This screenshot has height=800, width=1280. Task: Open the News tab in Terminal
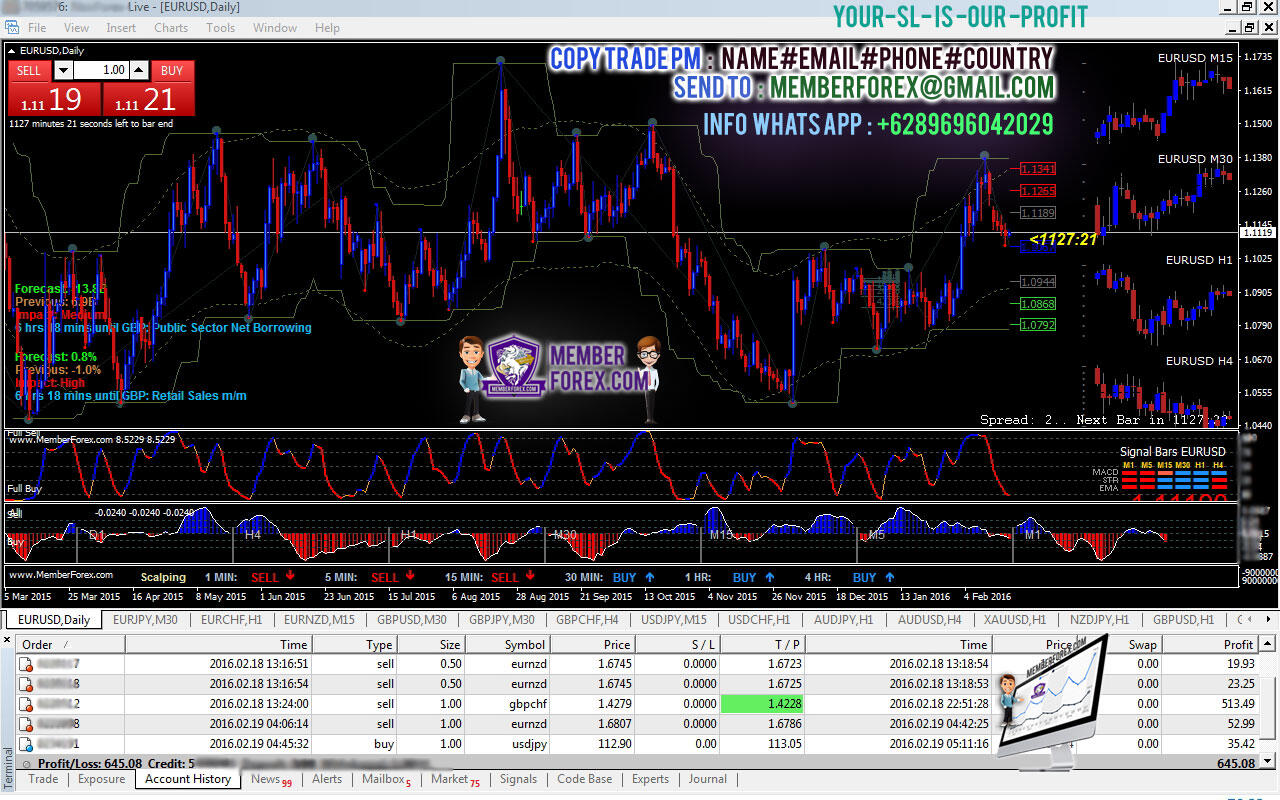pyautogui.click(x=266, y=779)
